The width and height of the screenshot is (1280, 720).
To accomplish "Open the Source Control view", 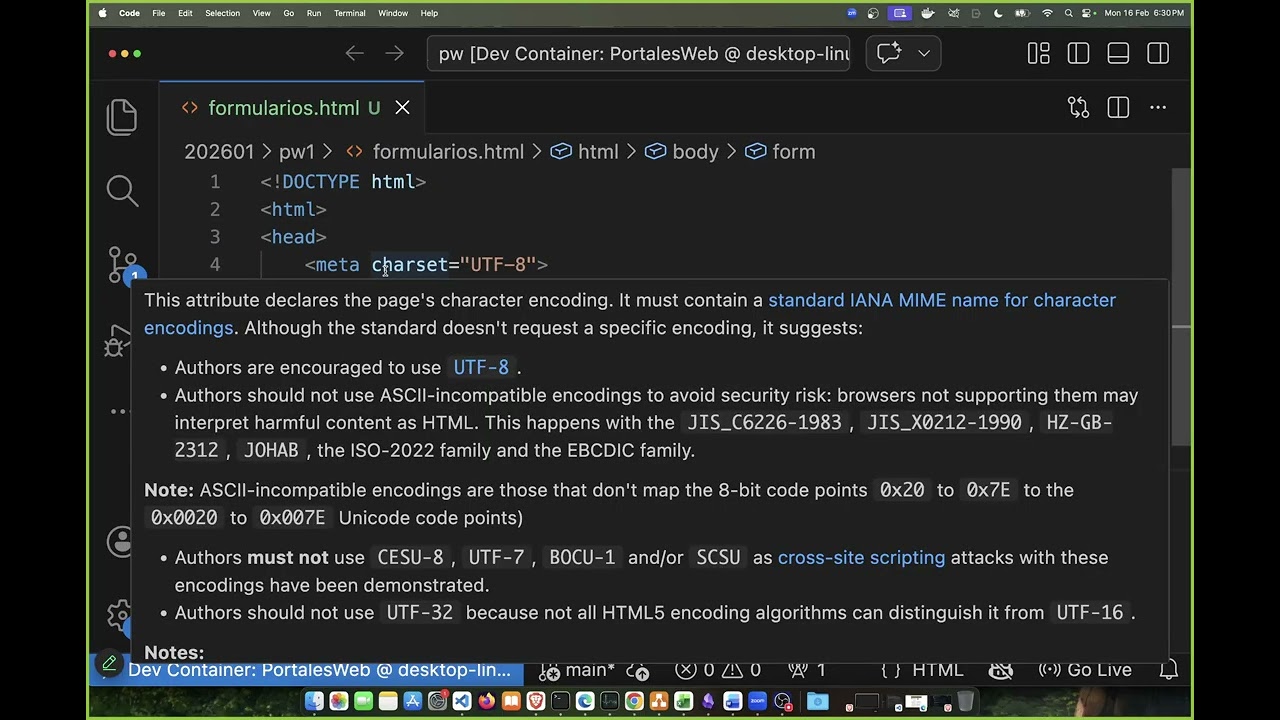I will click(x=122, y=264).
